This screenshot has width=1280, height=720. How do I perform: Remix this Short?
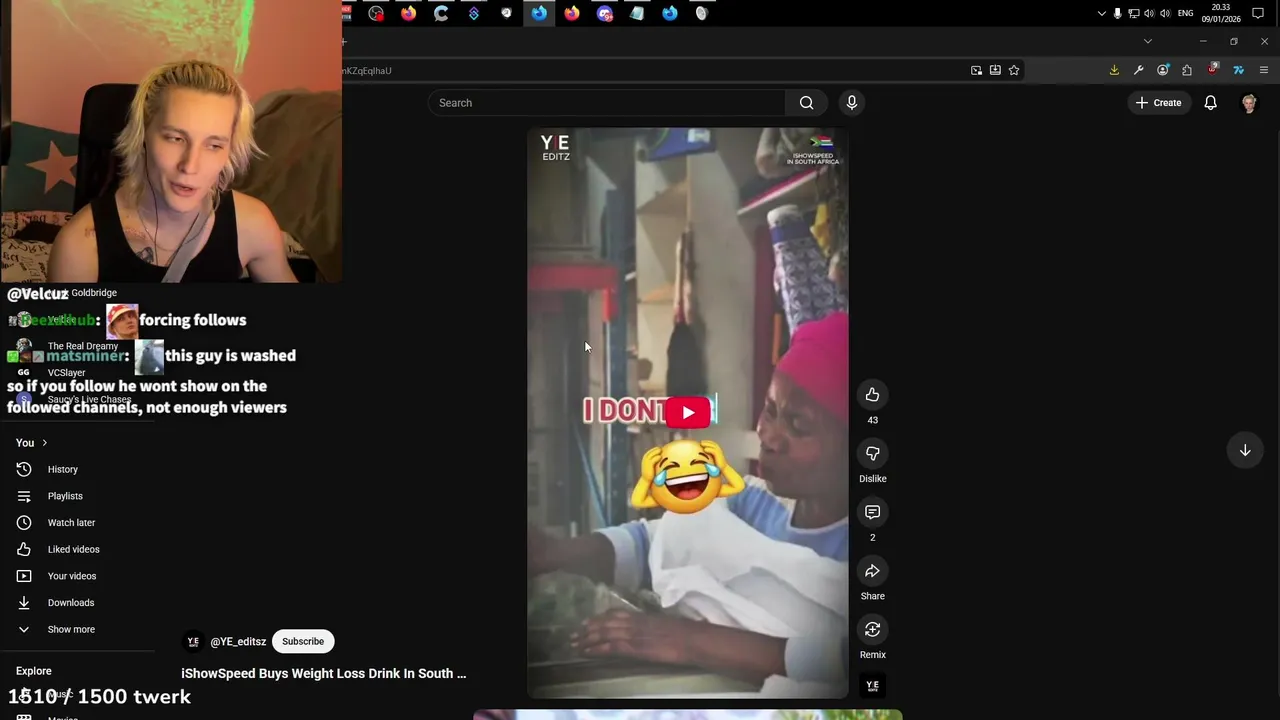[x=872, y=630]
